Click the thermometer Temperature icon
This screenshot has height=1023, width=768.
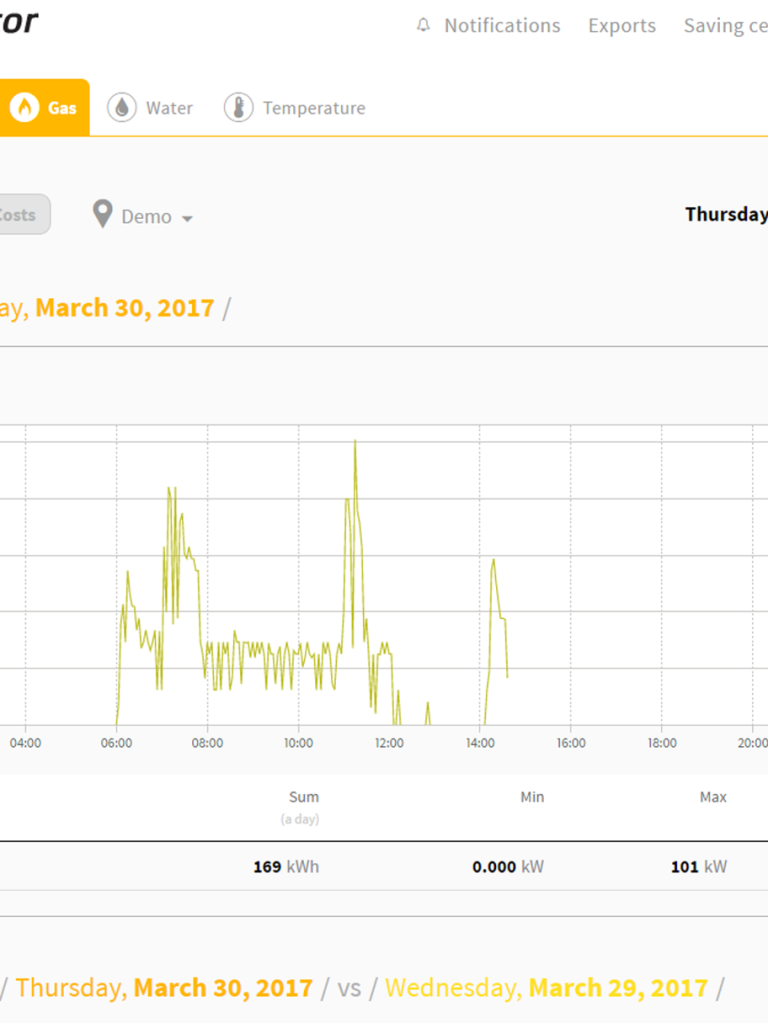238,108
